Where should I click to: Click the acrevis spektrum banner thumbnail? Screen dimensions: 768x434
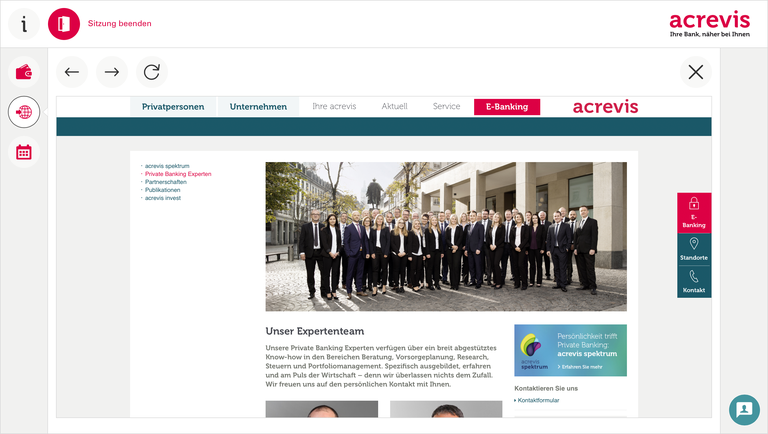coord(570,350)
